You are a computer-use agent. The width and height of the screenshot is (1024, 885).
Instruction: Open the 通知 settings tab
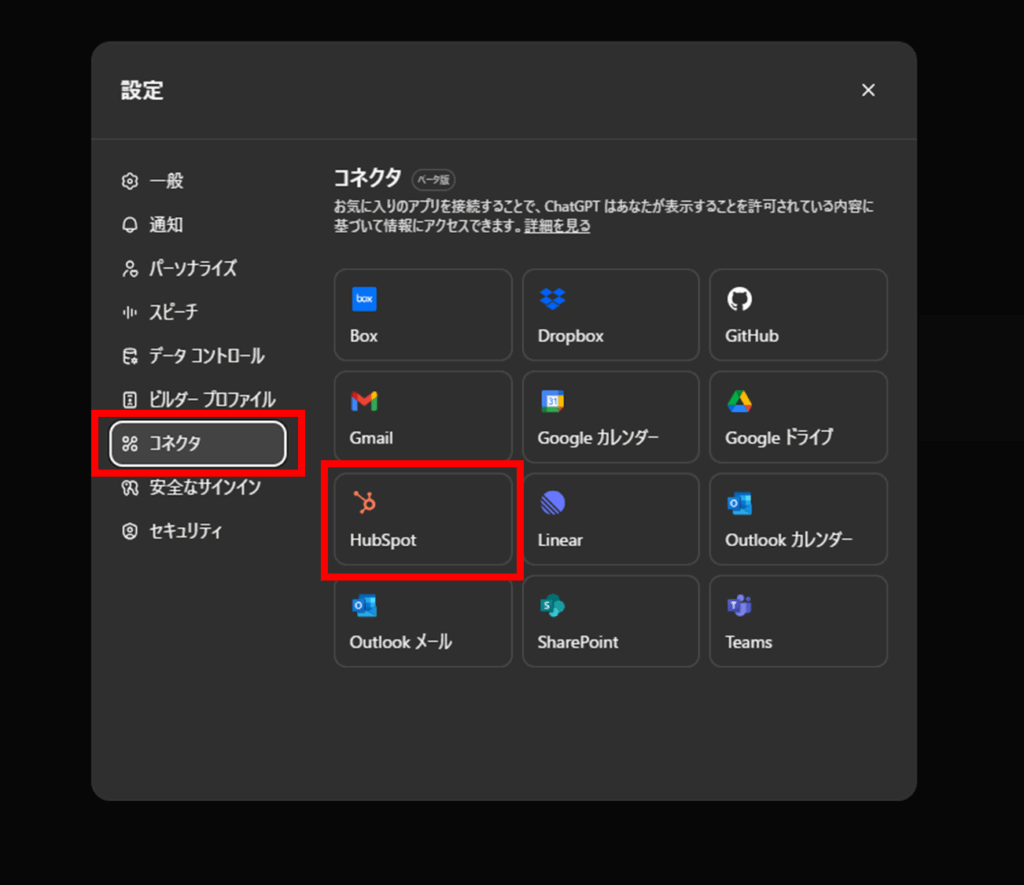198,225
